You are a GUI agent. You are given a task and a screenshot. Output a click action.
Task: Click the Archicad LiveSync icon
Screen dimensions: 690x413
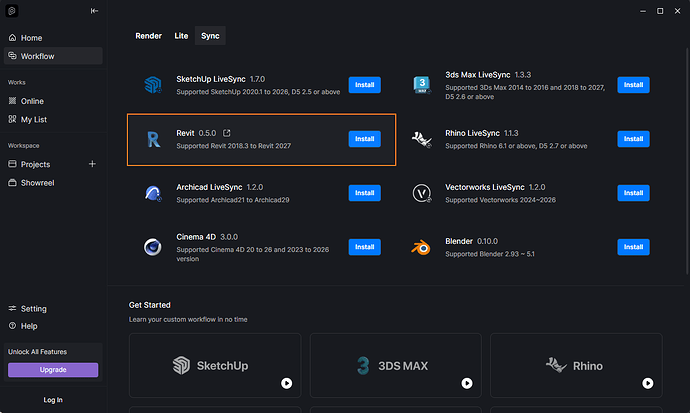click(153, 193)
